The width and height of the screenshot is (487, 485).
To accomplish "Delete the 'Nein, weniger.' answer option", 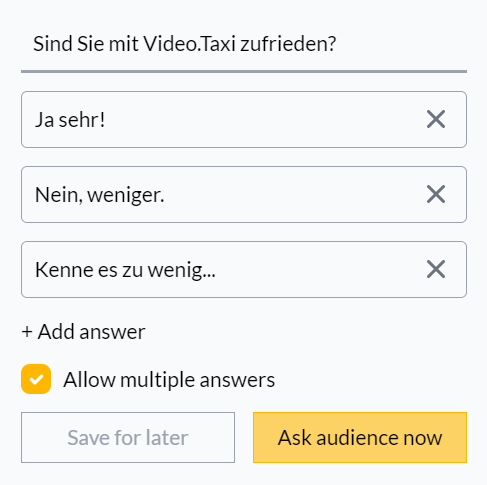I will pos(436,194).
